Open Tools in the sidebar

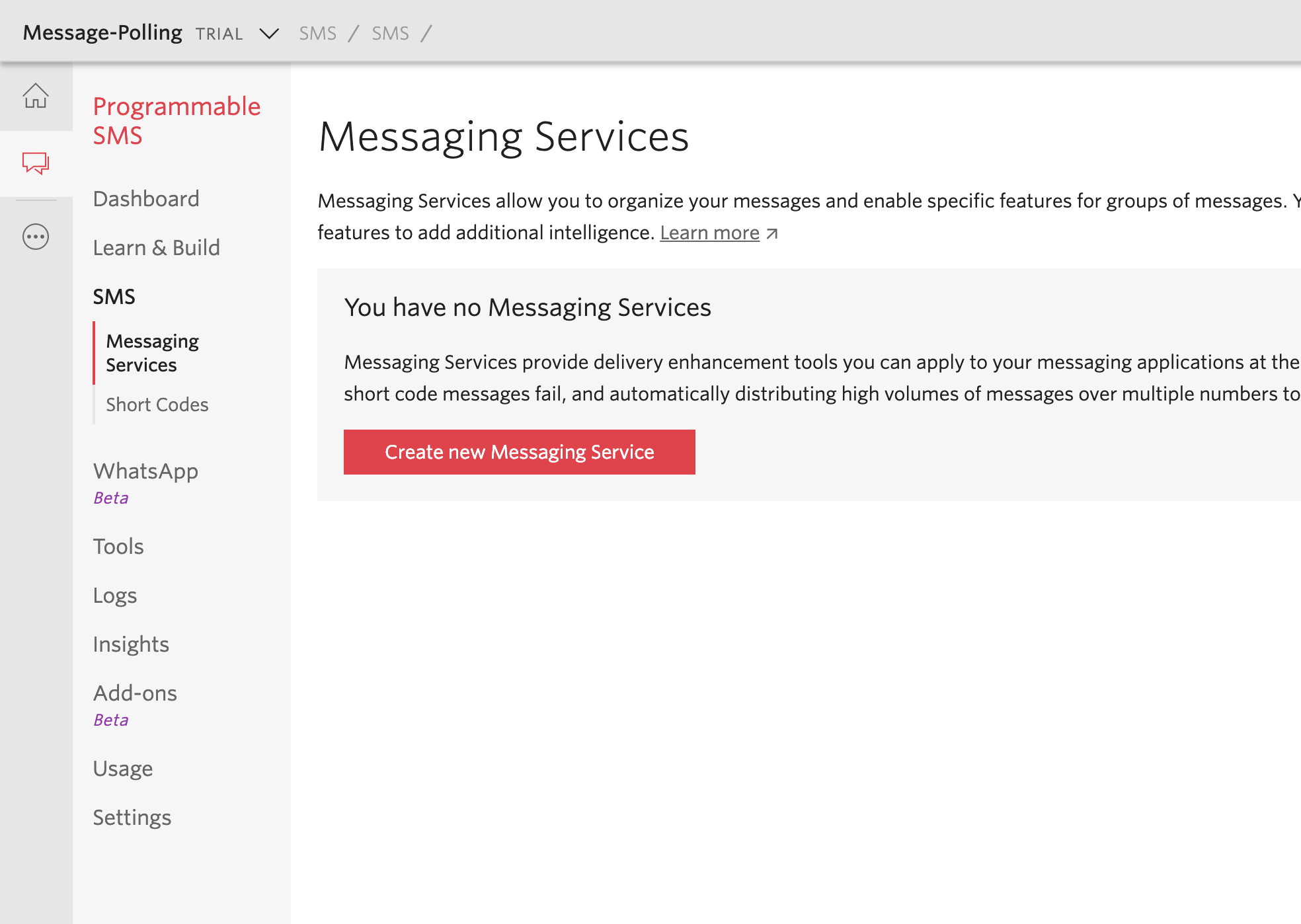pos(118,547)
